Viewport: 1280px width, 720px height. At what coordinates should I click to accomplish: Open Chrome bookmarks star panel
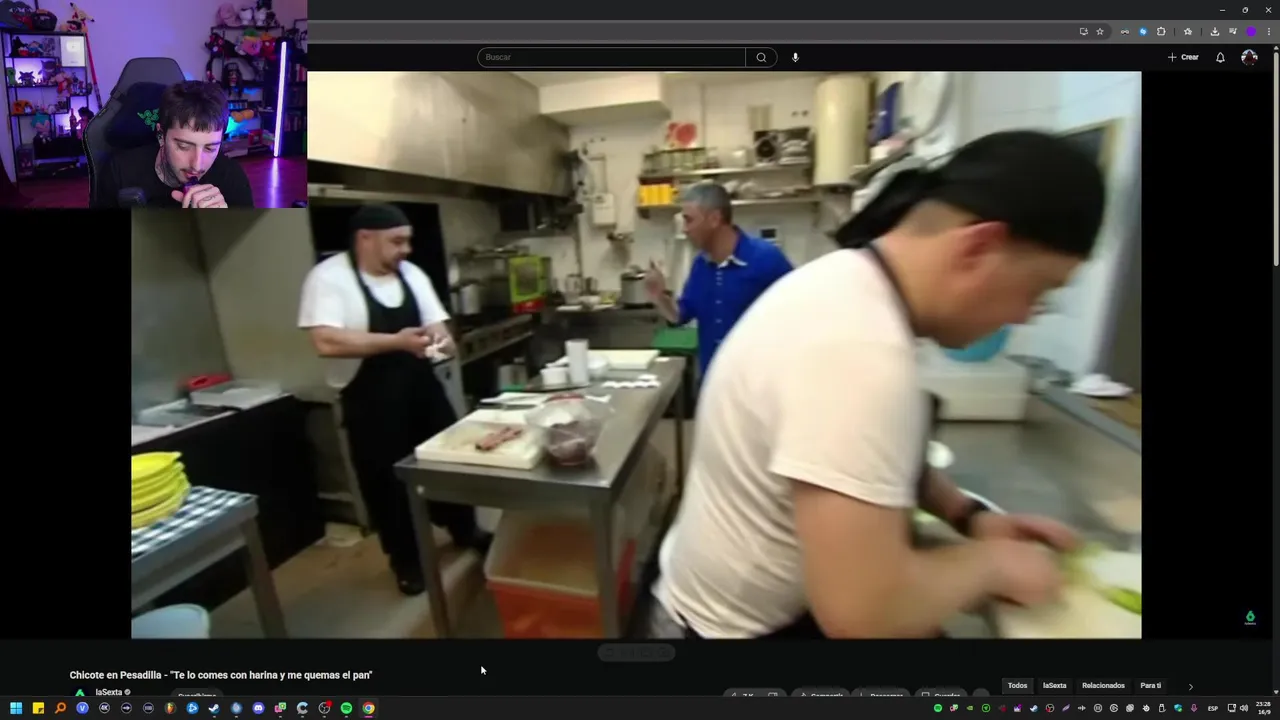tap(1188, 32)
